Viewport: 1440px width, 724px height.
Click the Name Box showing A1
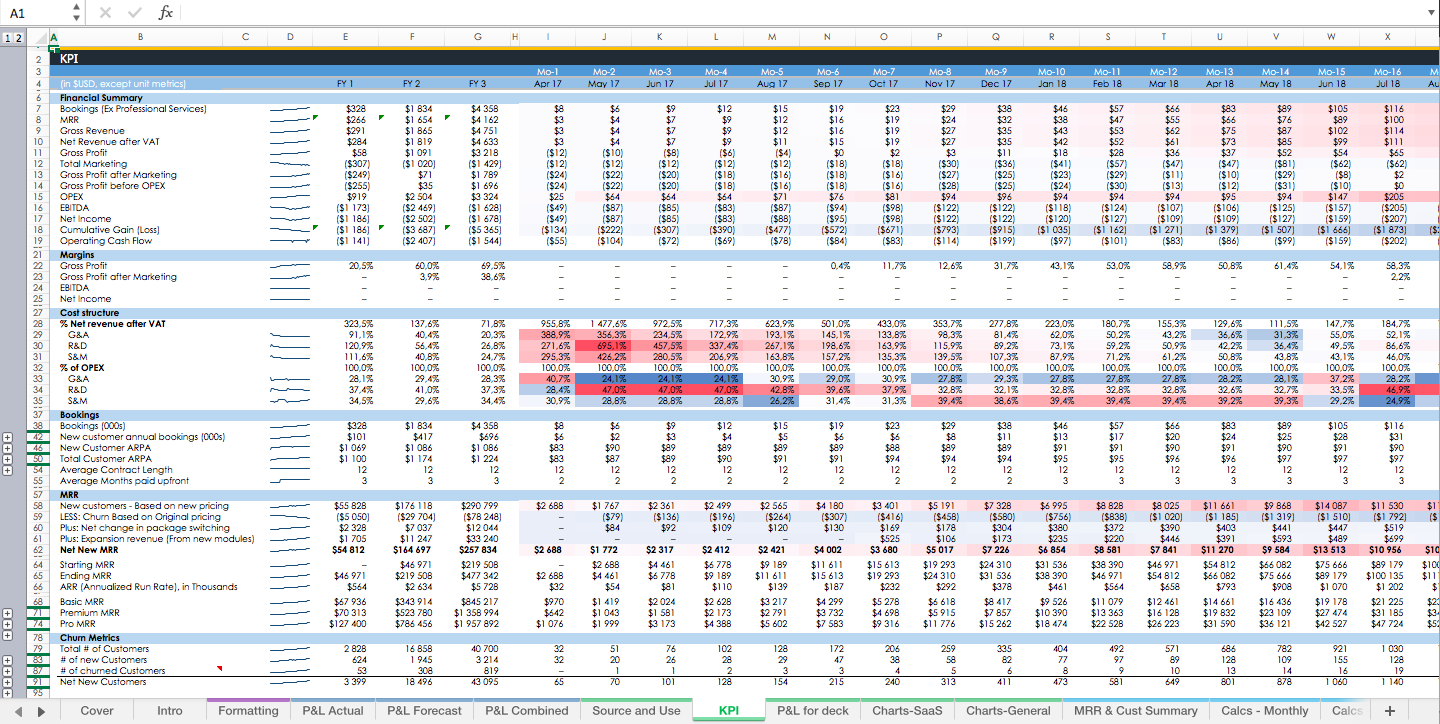pyautogui.click(x=37, y=13)
